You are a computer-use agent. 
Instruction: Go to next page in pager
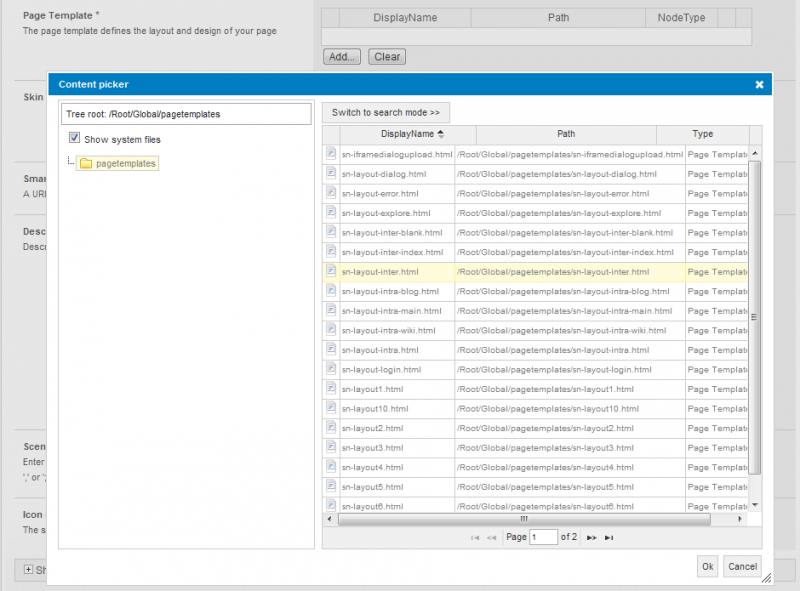pos(591,537)
